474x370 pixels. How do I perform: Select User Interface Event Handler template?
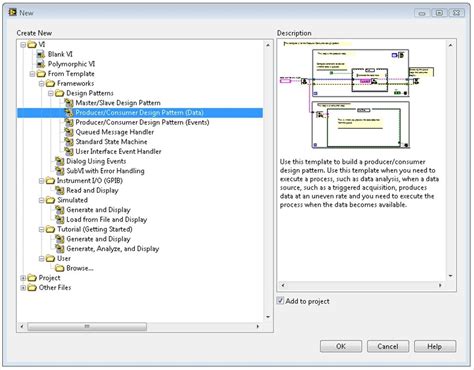118,151
